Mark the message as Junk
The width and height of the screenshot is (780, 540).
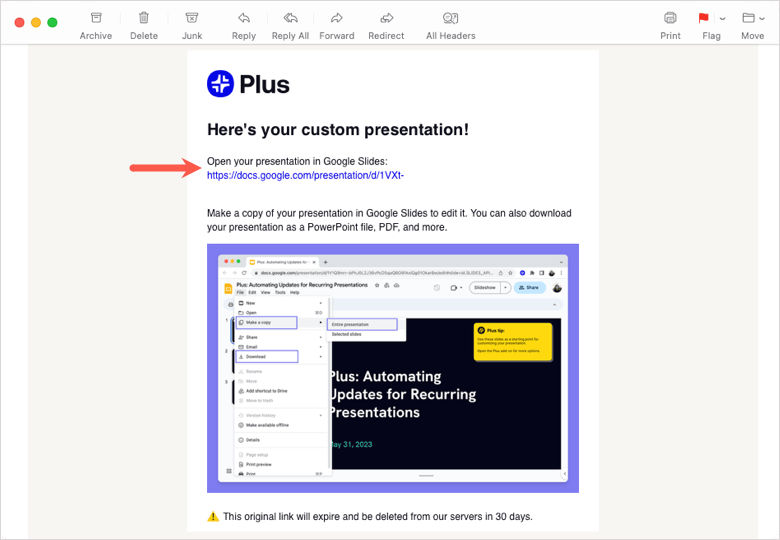click(192, 26)
